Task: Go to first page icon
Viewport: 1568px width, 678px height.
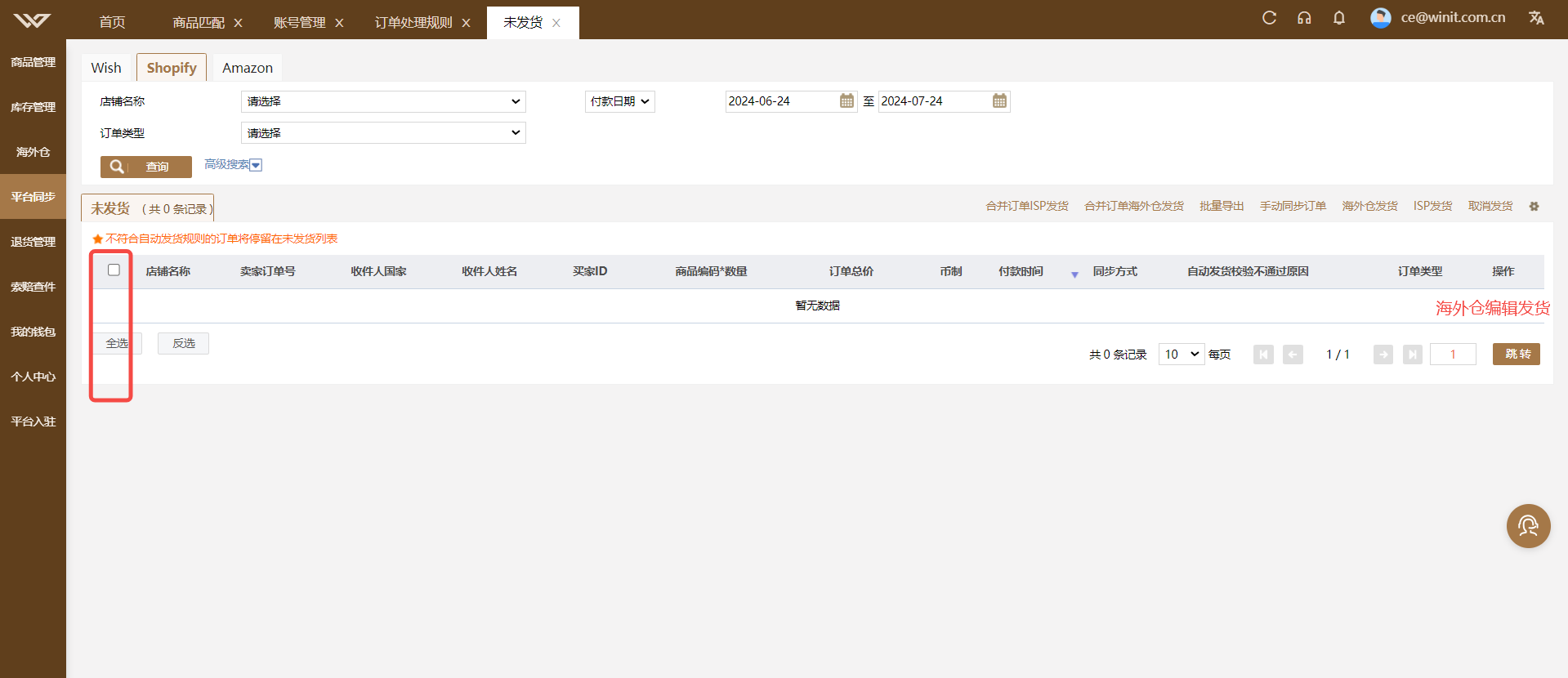Action: [1263, 355]
